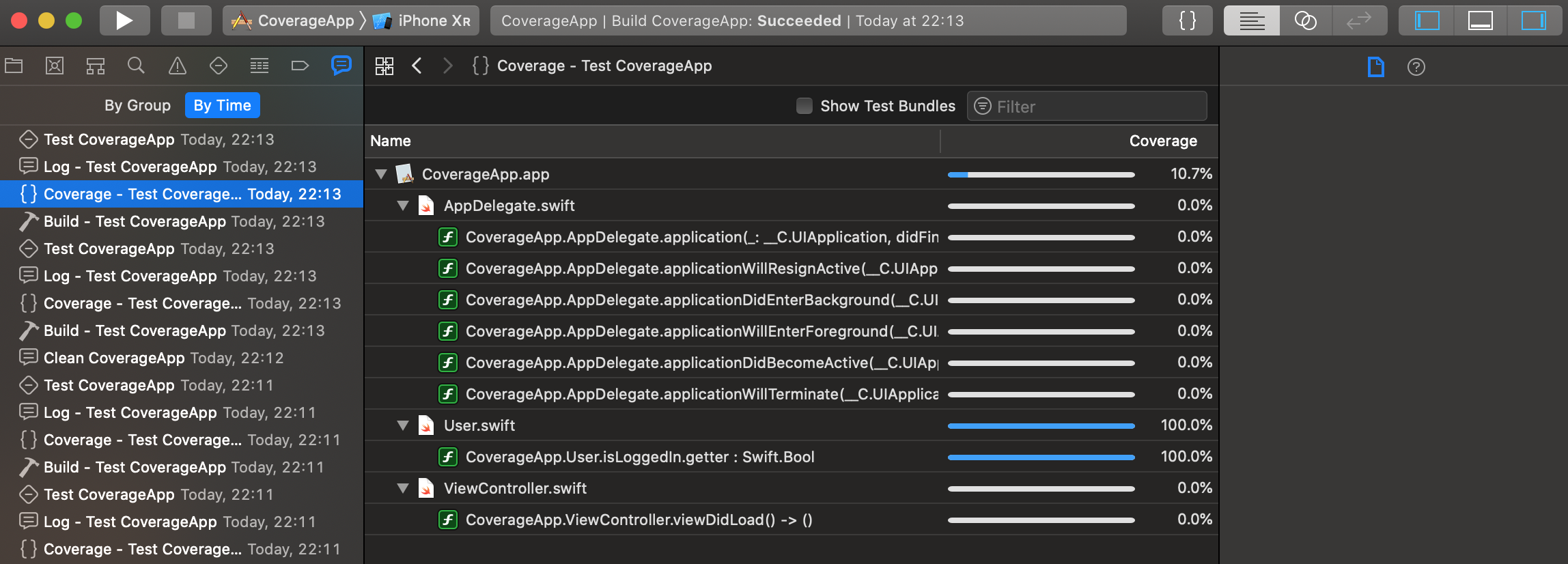Open related items grid menu in jump bar

[x=384, y=66]
